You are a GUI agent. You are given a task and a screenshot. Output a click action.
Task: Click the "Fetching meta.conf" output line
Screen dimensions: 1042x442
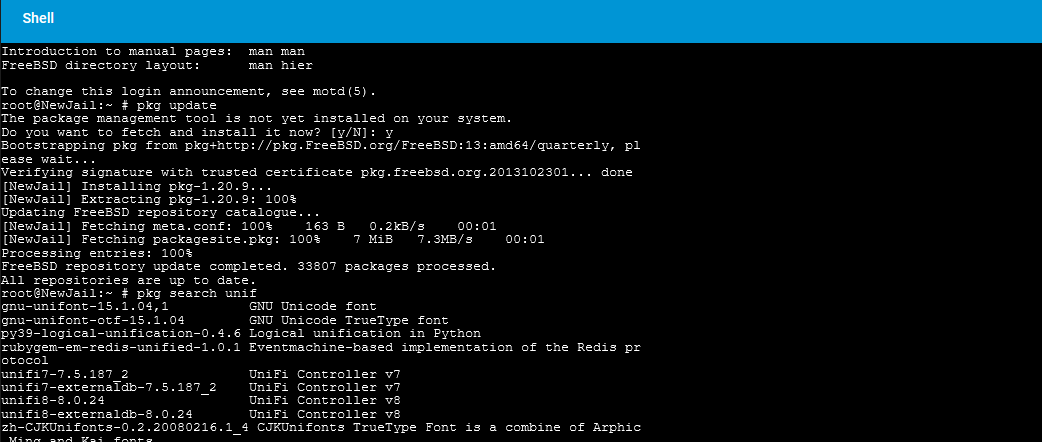pos(248,226)
